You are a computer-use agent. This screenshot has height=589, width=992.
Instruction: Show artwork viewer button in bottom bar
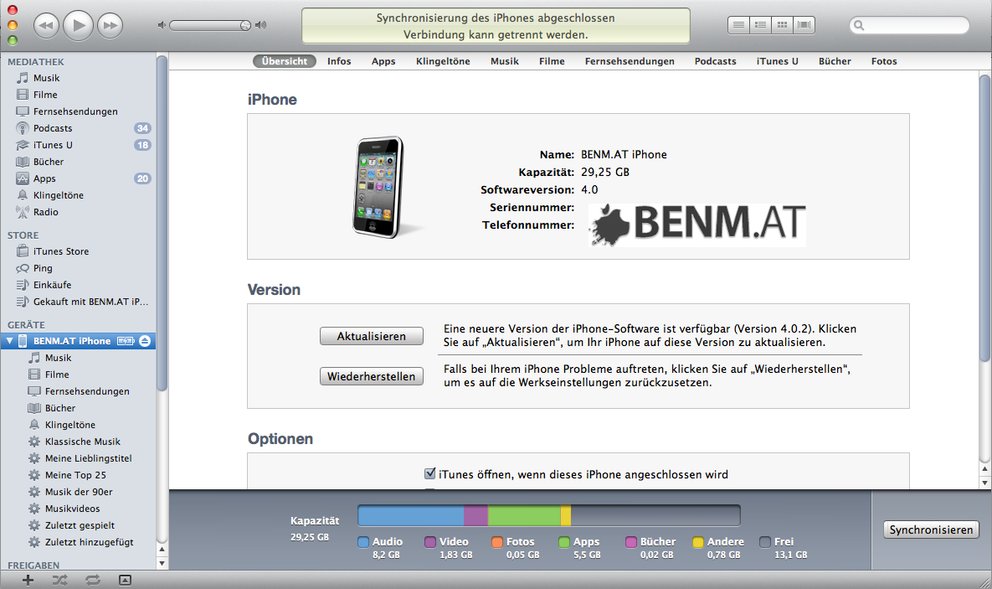point(125,580)
